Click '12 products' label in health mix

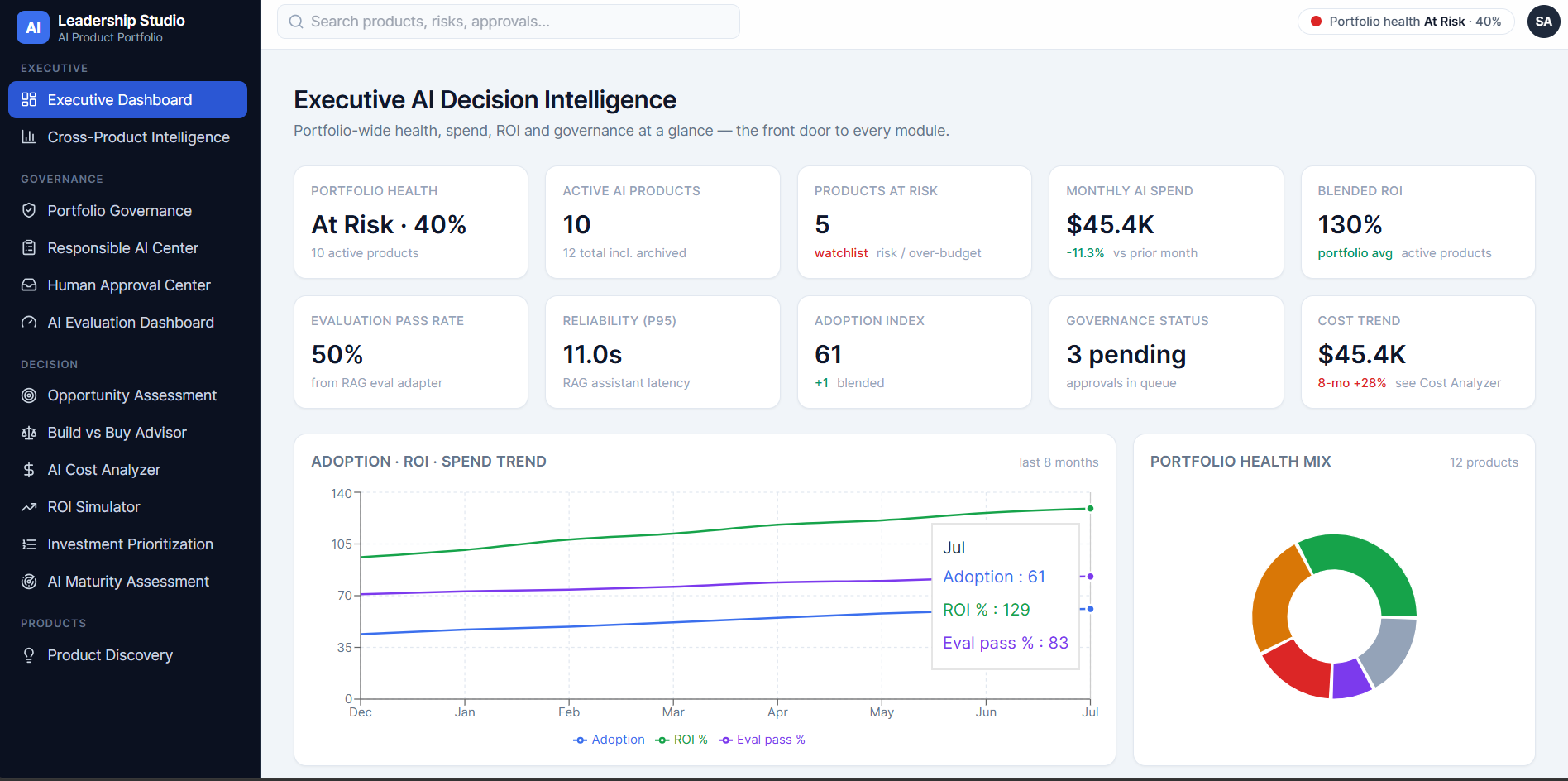[x=1484, y=462]
